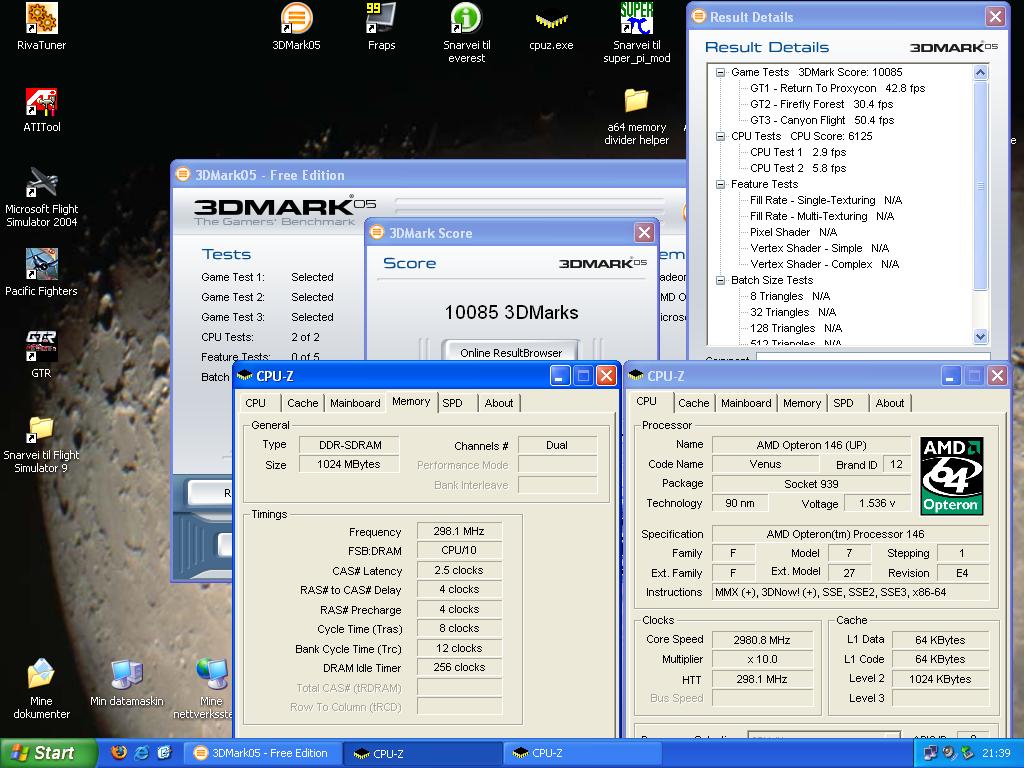Viewport: 1024px width, 768px height.
Task: Activate the second CPU-Z taskbar button
Action: (583, 753)
